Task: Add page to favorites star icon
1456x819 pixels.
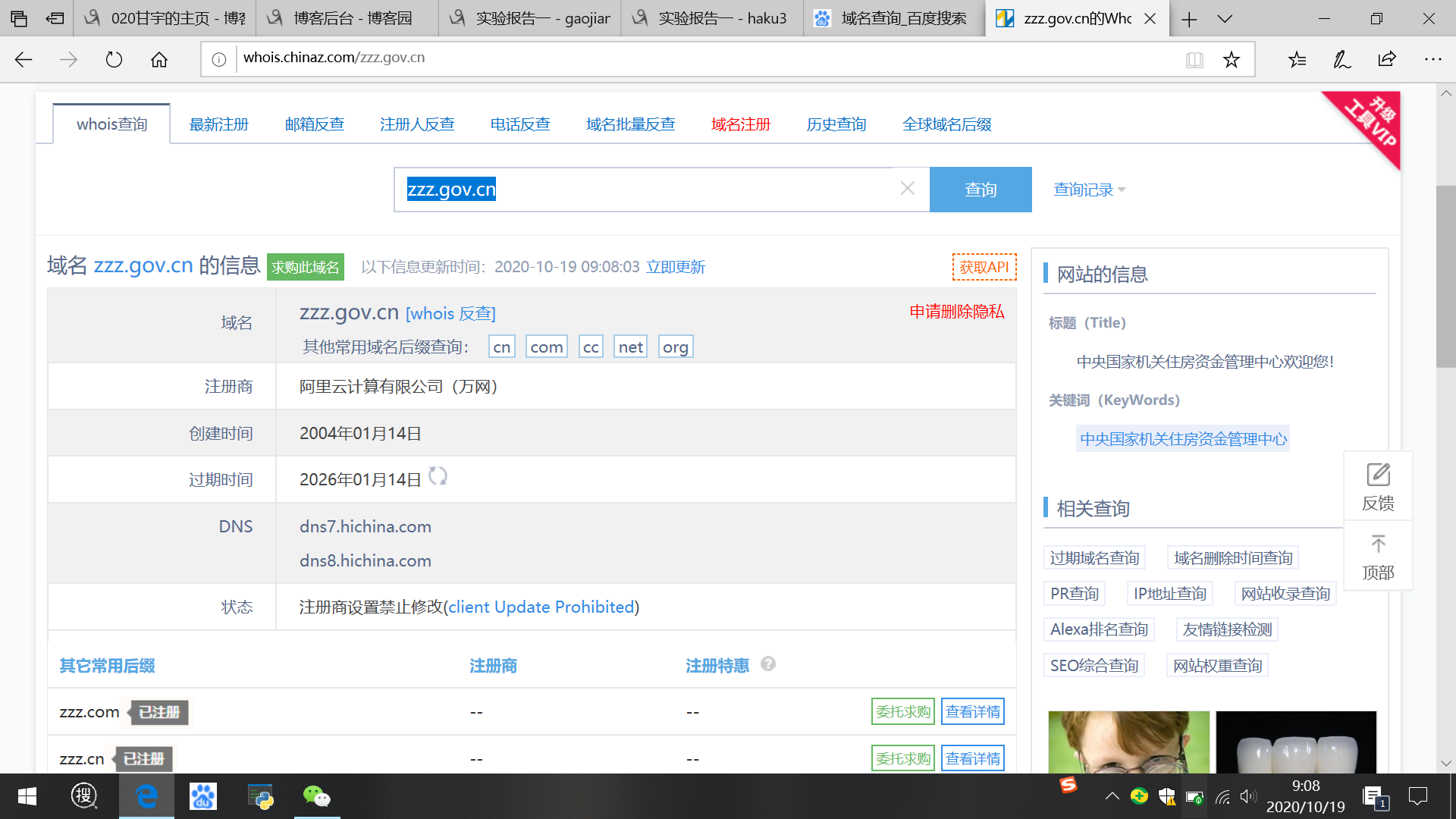Action: (1231, 59)
